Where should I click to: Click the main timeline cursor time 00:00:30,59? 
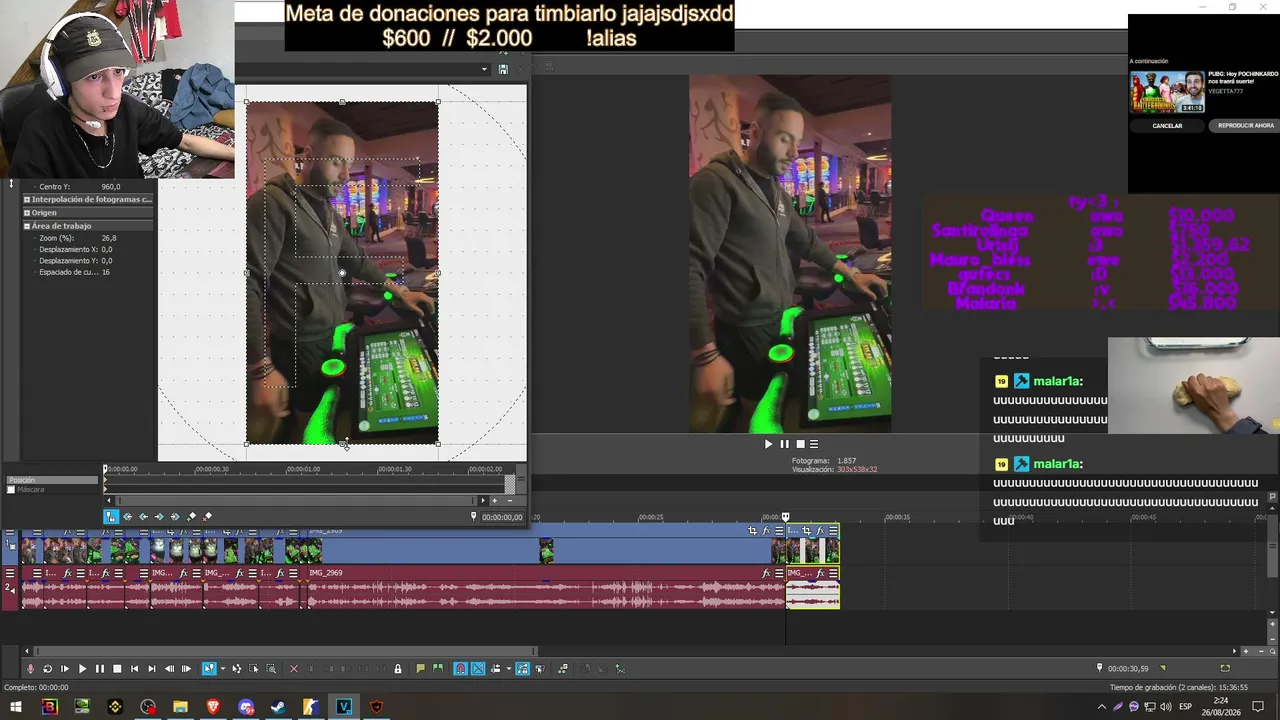coord(1128,669)
